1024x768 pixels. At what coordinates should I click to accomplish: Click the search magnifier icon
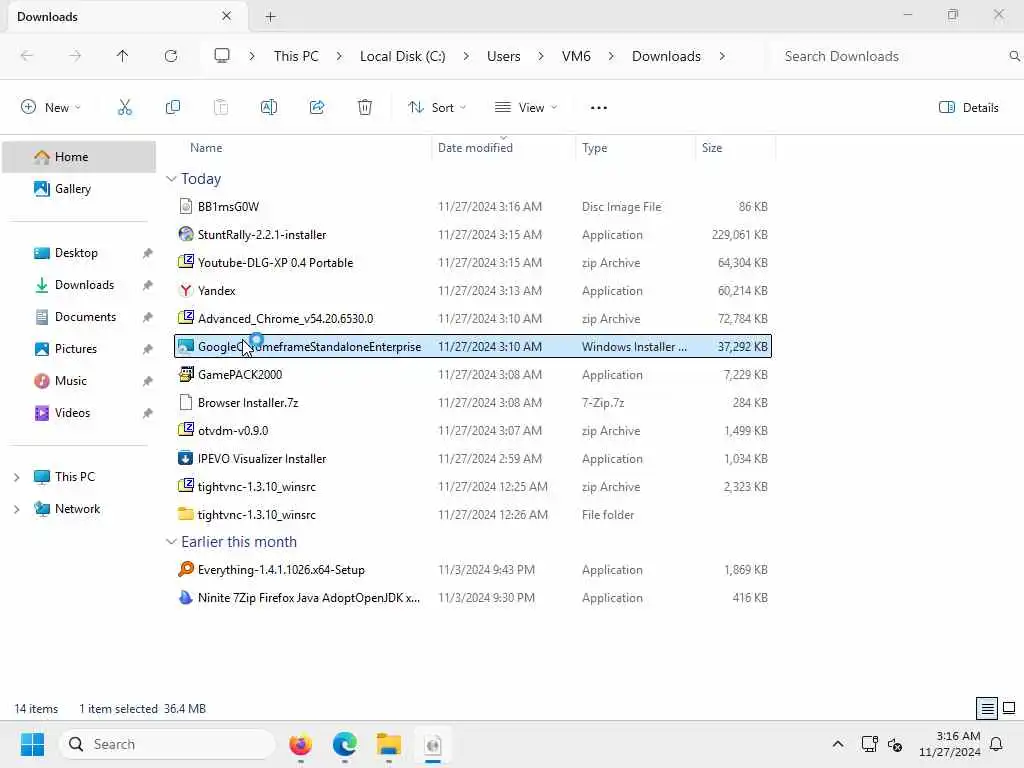pos(1014,56)
